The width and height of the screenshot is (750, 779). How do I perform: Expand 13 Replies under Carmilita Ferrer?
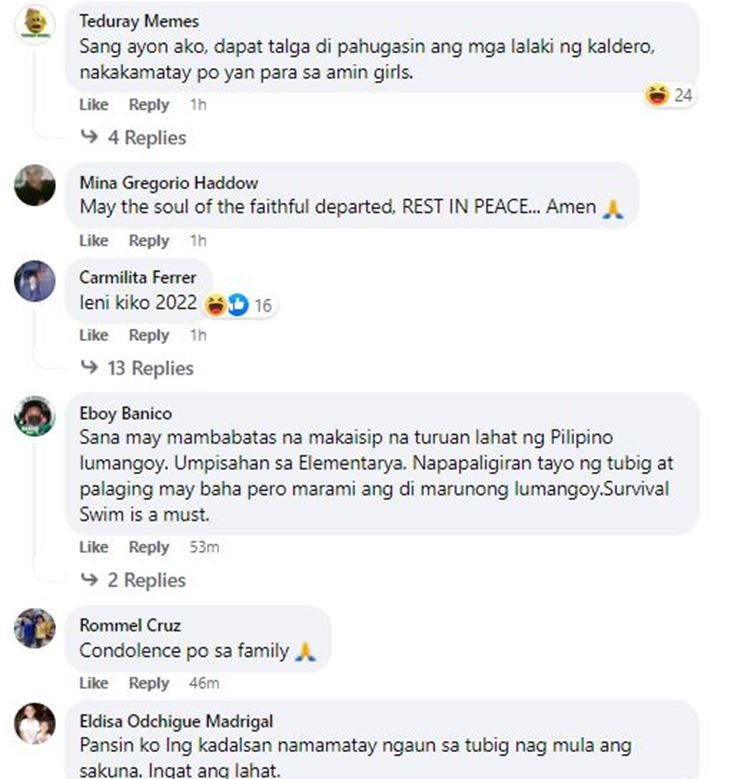tap(137, 368)
